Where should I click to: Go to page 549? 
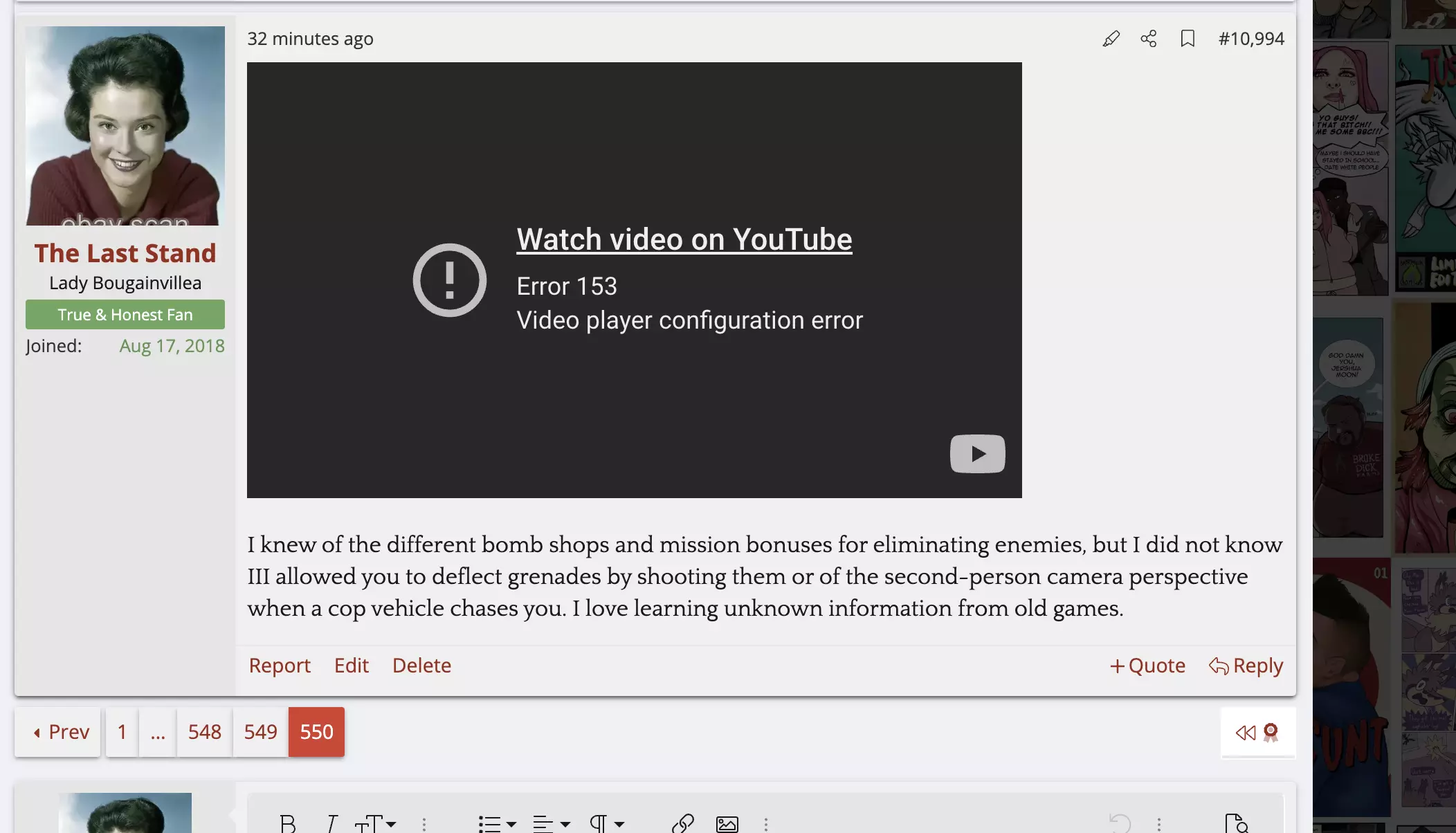pos(260,732)
